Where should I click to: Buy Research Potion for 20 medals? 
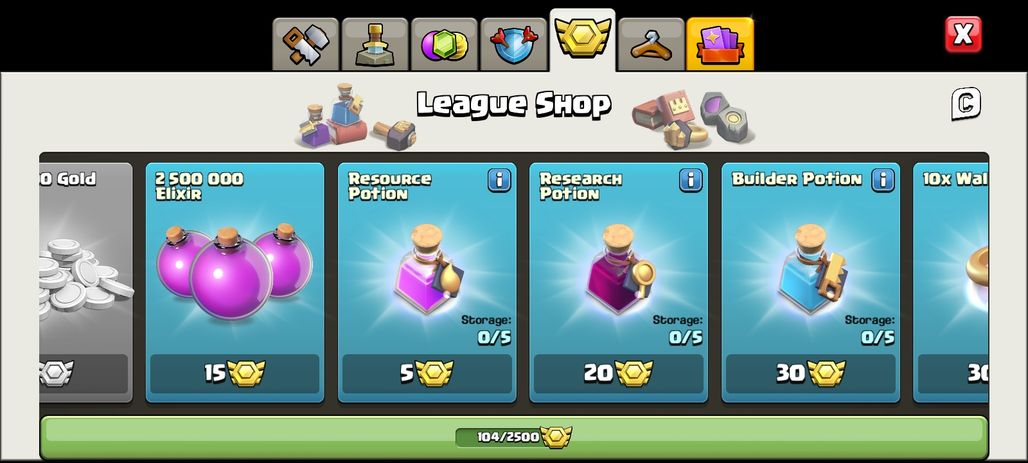618,374
